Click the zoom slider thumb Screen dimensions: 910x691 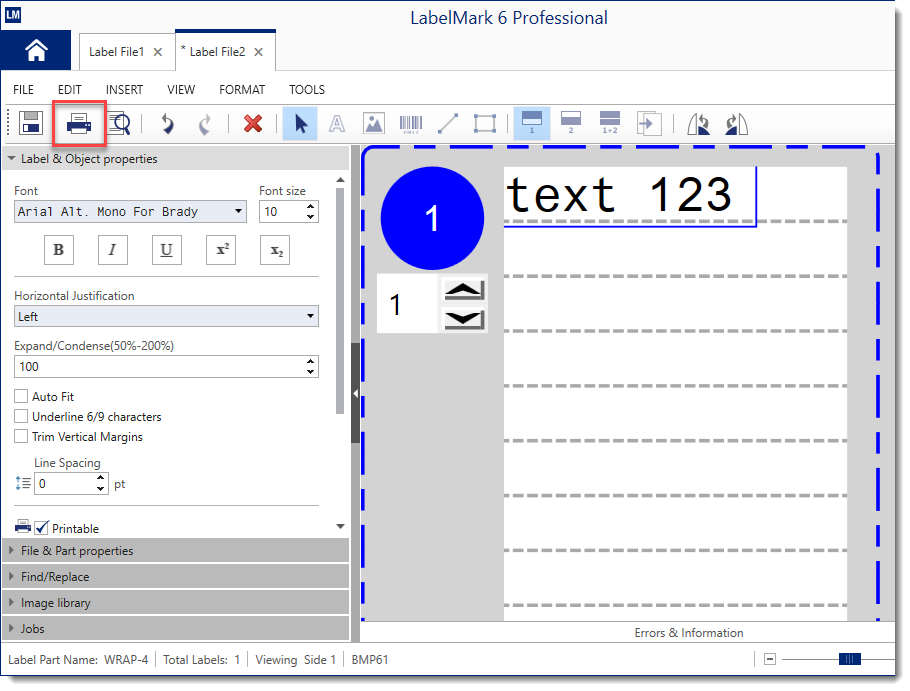pos(850,659)
